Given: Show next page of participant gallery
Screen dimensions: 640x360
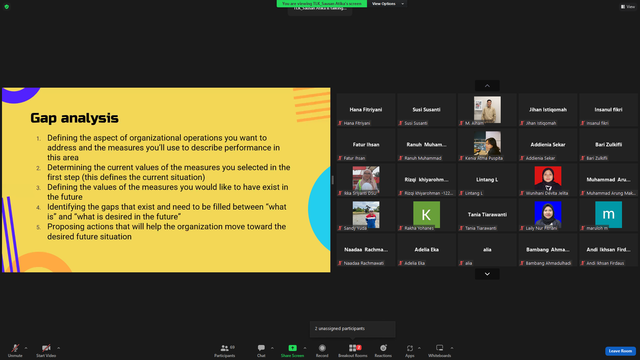Looking at the screenshot, I should point(487,274).
